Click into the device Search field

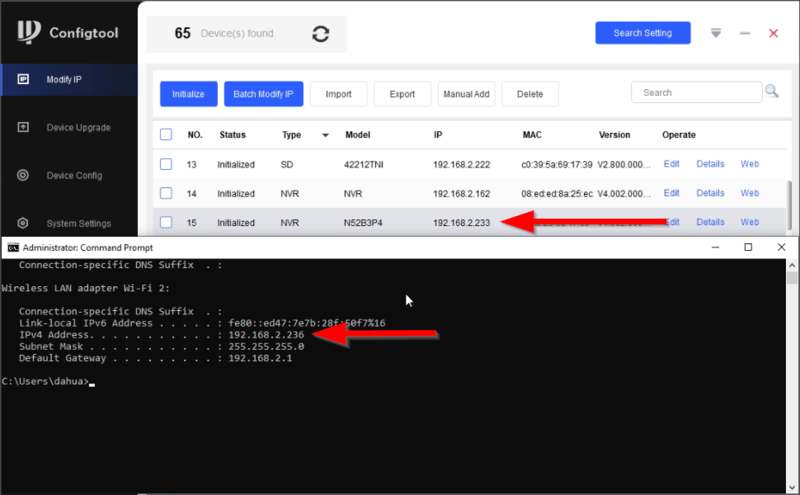click(x=696, y=92)
